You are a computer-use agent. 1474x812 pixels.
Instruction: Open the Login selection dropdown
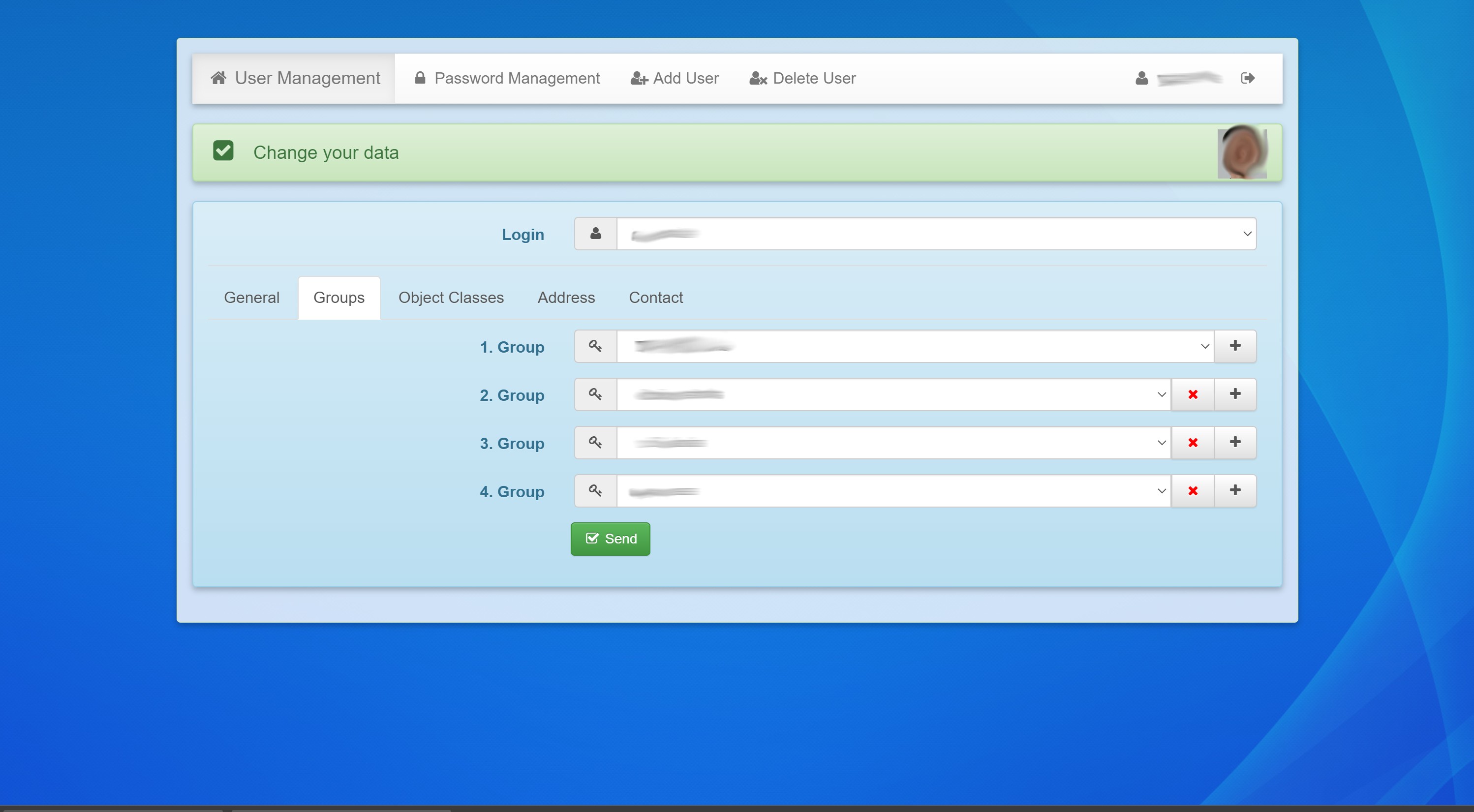coord(1247,233)
